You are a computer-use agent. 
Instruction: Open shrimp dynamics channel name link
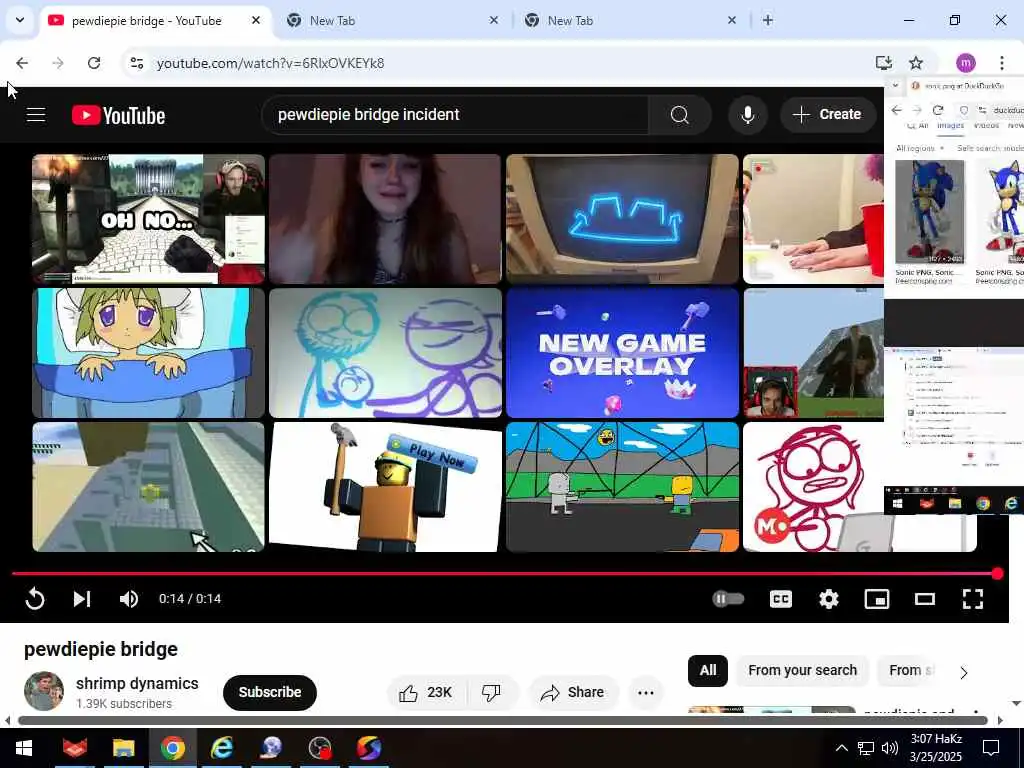pos(137,683)
